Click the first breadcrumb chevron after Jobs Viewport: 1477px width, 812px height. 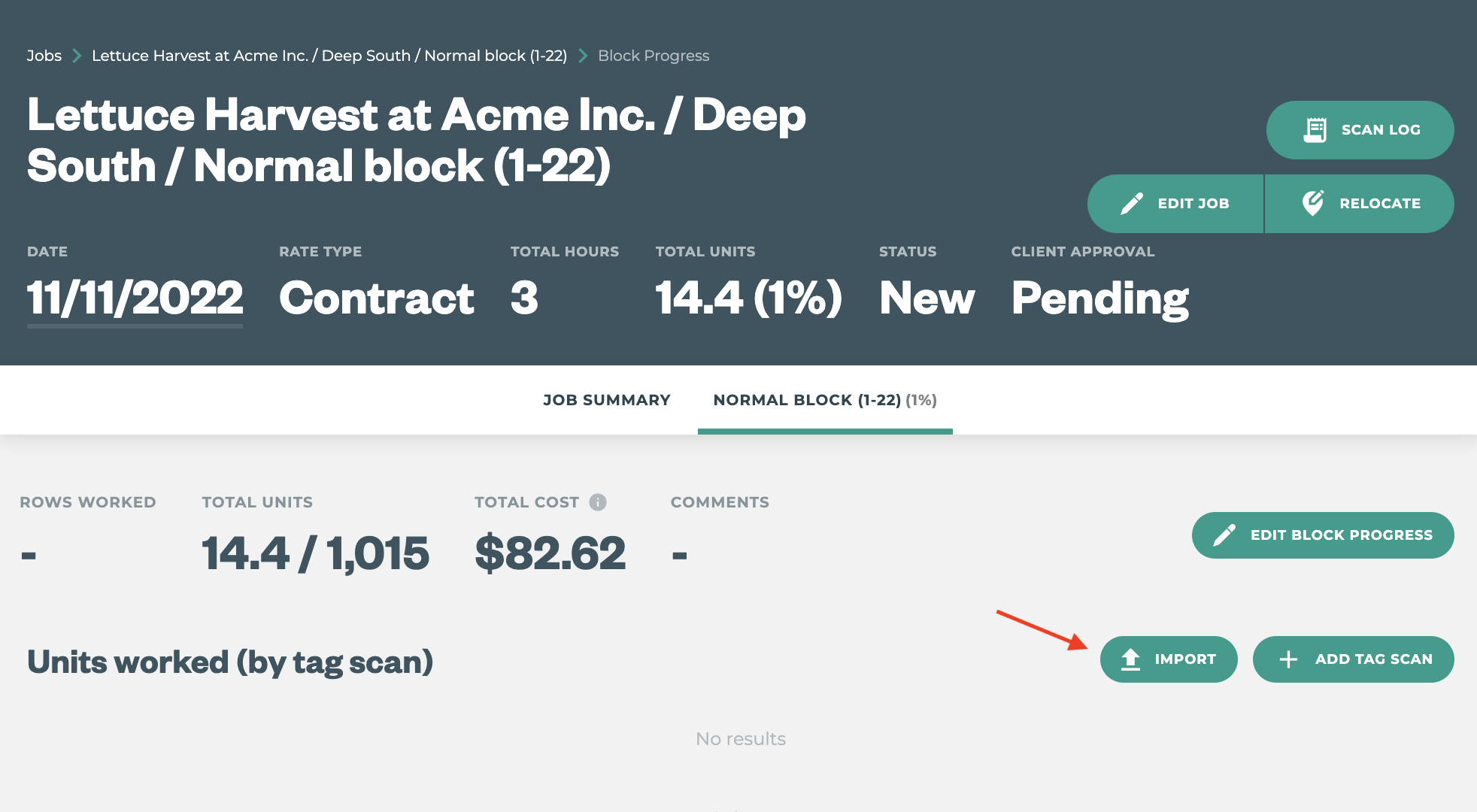point(77,56)
